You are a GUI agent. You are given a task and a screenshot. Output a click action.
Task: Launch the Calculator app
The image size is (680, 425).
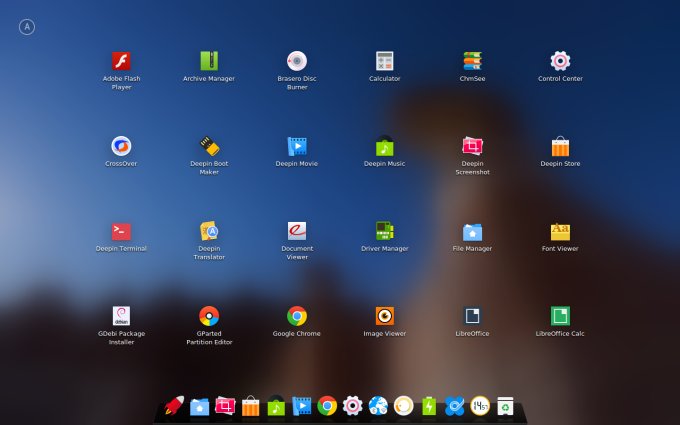(x=384, y=61)
